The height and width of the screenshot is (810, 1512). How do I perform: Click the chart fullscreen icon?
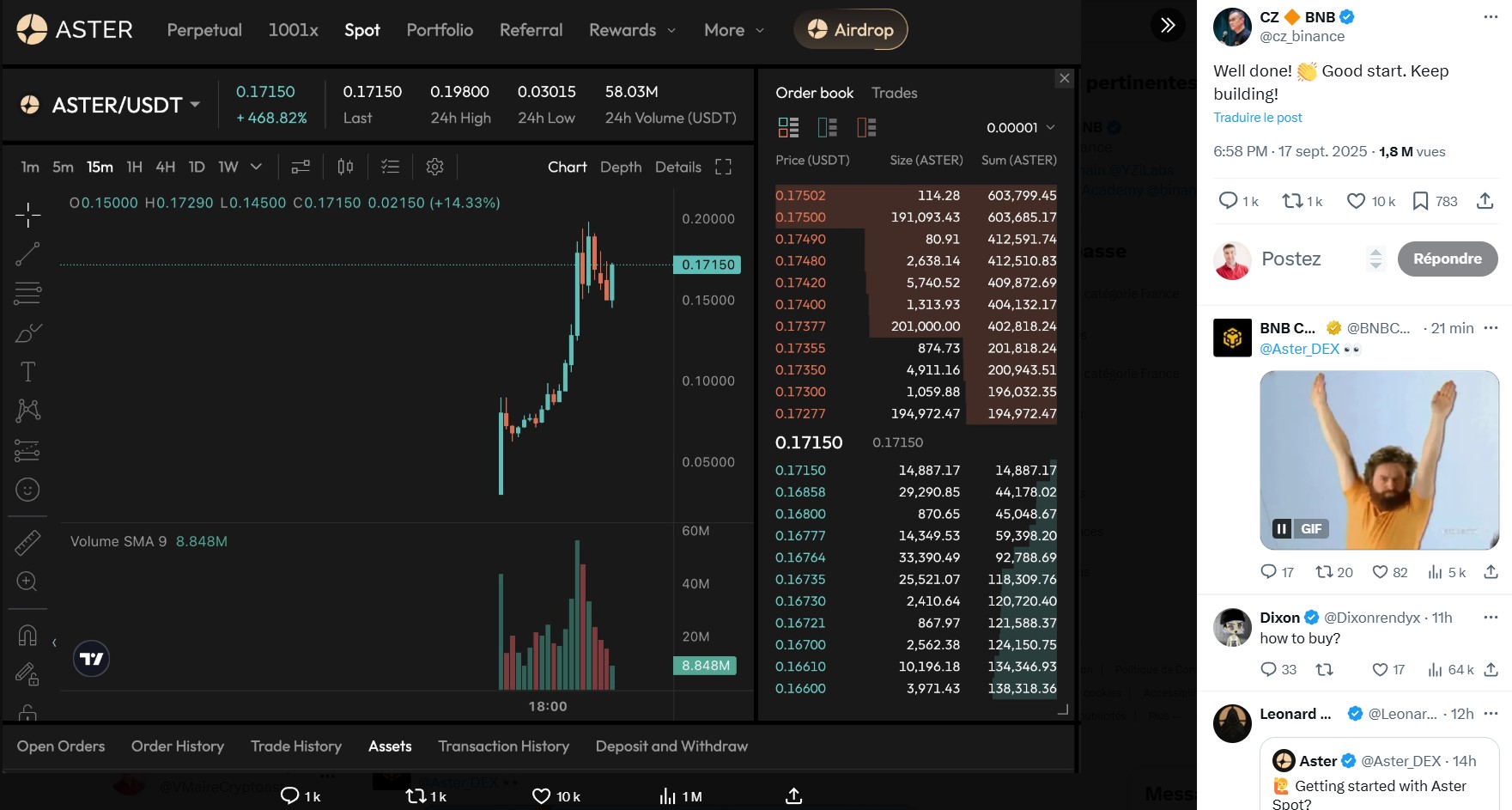point(723,167)
